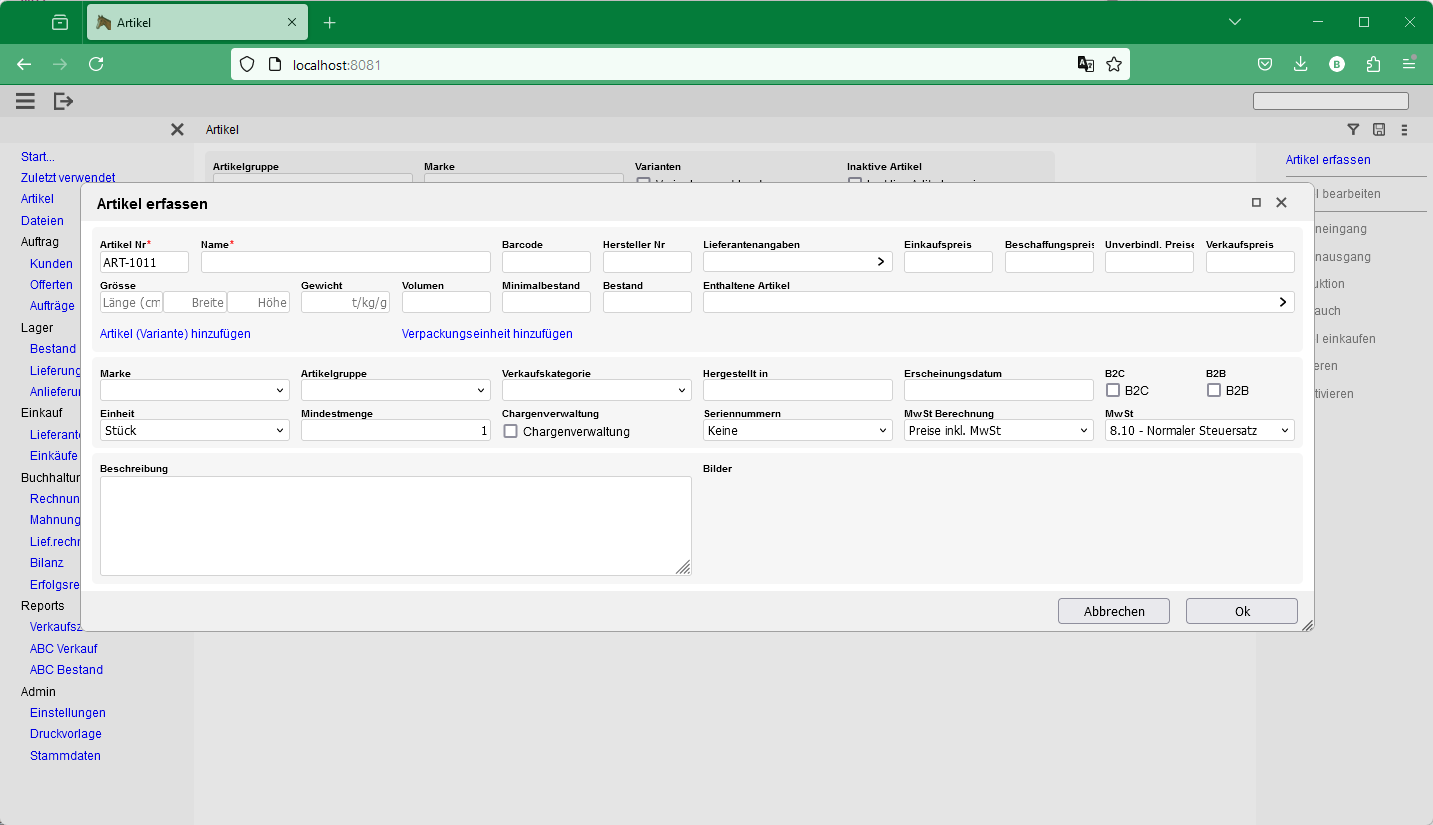Click the save disk icon

pyautogui.click(x=1379, y=129)
